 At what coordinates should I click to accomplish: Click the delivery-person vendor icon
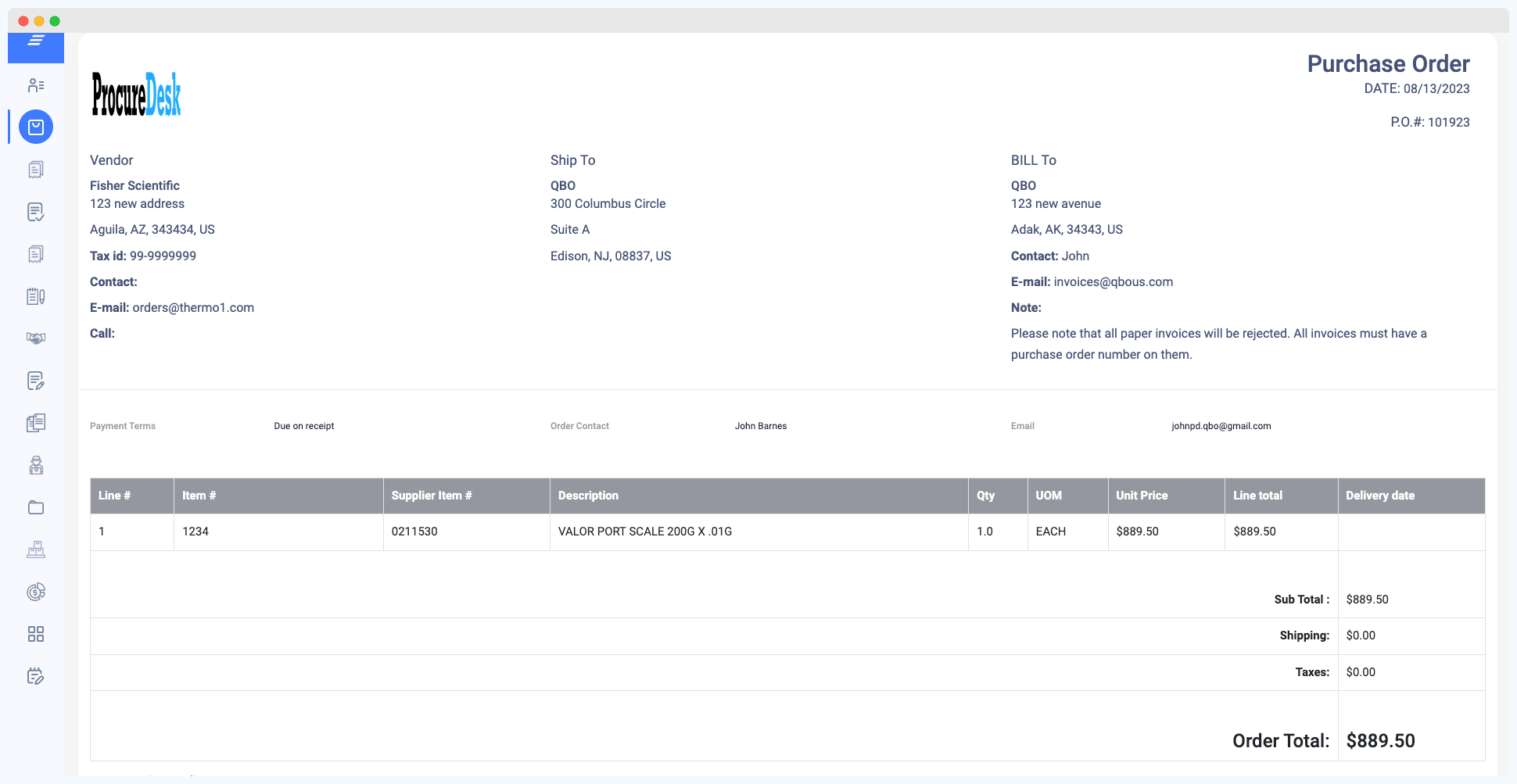point(36,465)
